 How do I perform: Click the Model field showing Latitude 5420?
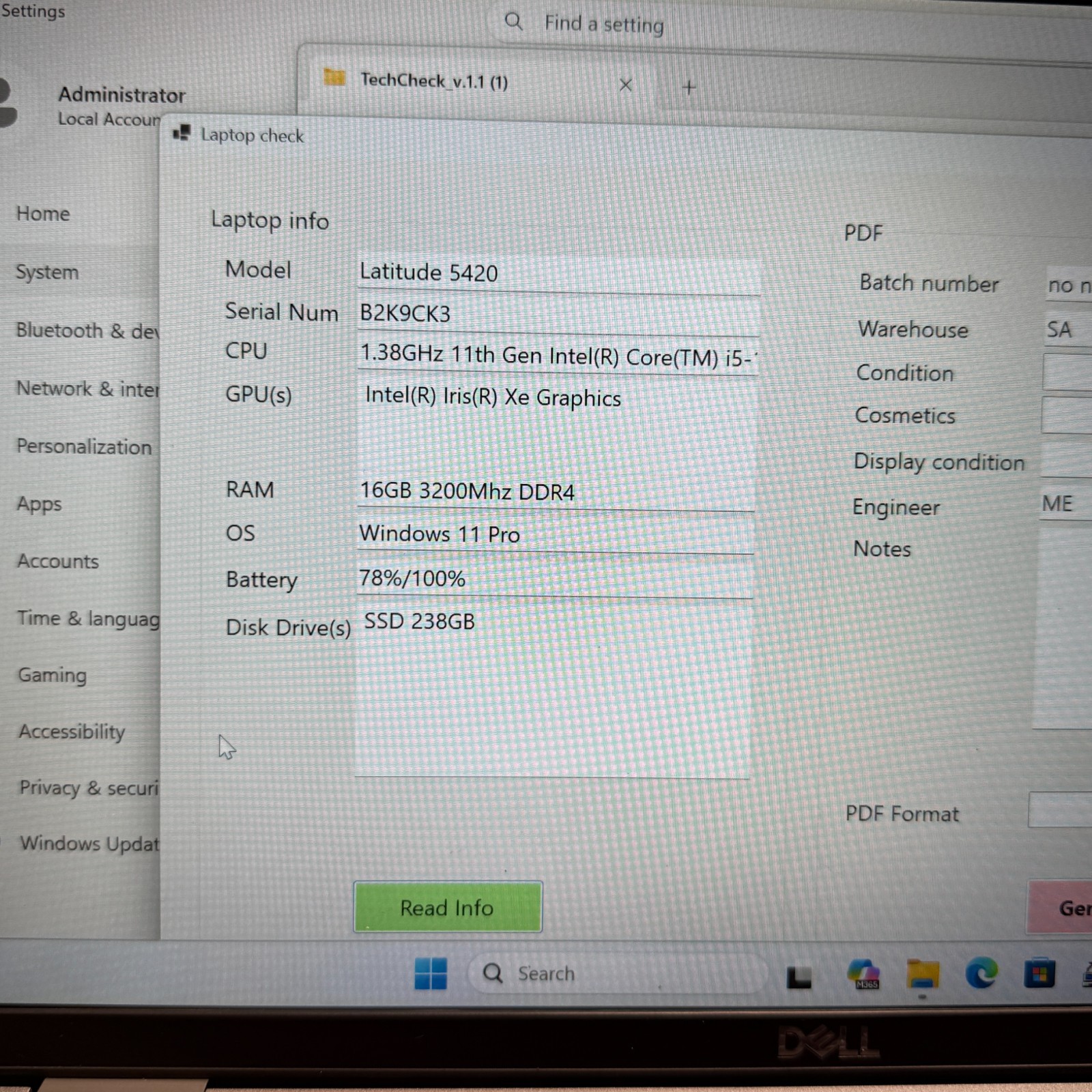[x=558, y=274]
